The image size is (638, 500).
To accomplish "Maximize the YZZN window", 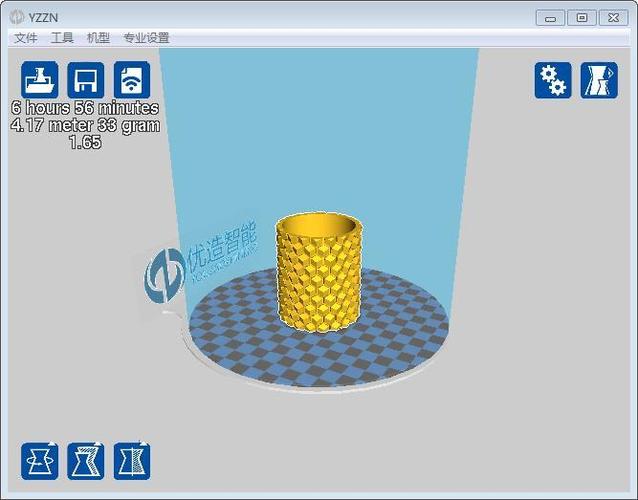I will pos(582,17).
